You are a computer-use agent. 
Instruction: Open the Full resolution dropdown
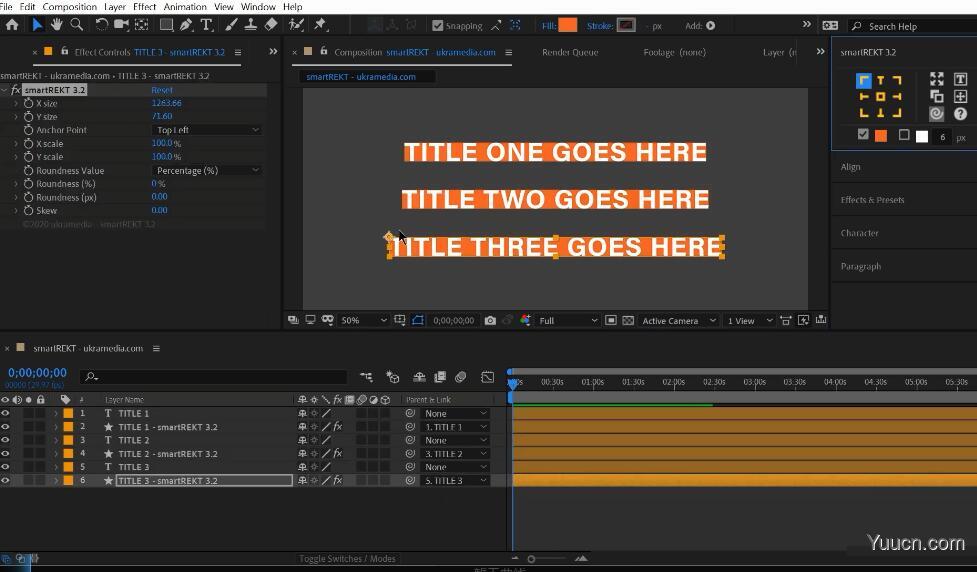568,320
